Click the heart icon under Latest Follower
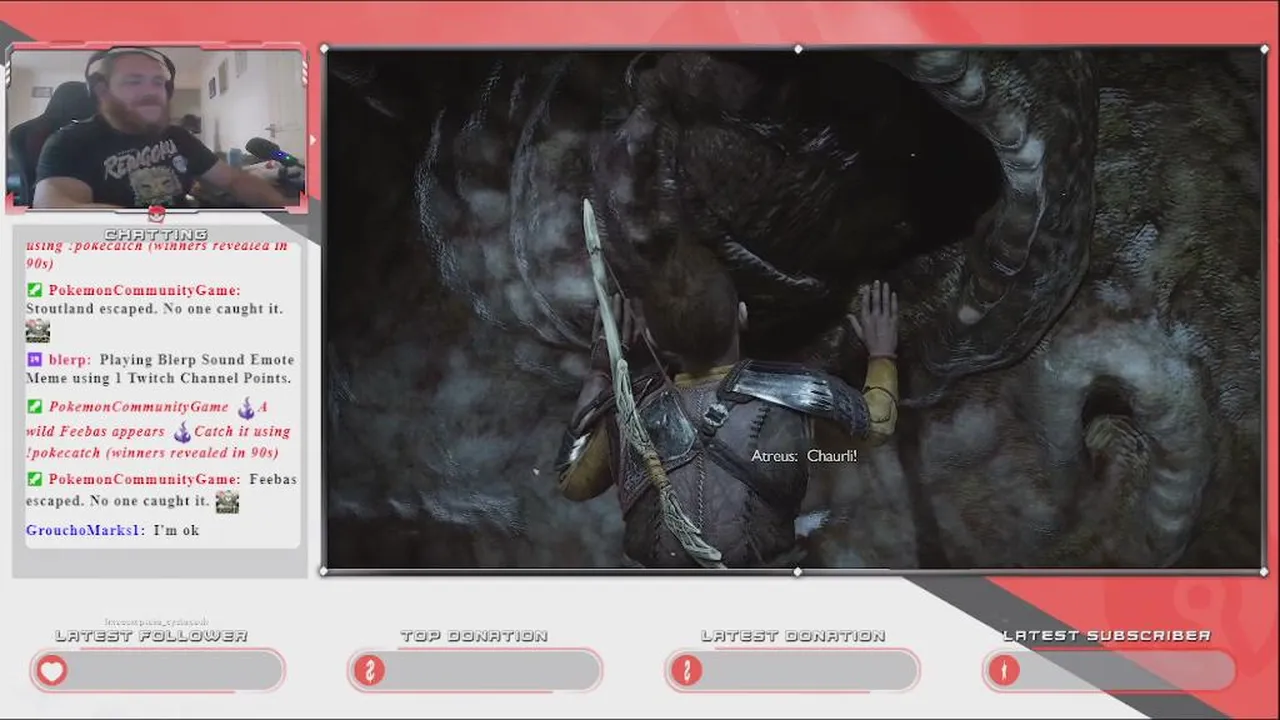Screen dimensions: 1280x720 click(52, 671)
